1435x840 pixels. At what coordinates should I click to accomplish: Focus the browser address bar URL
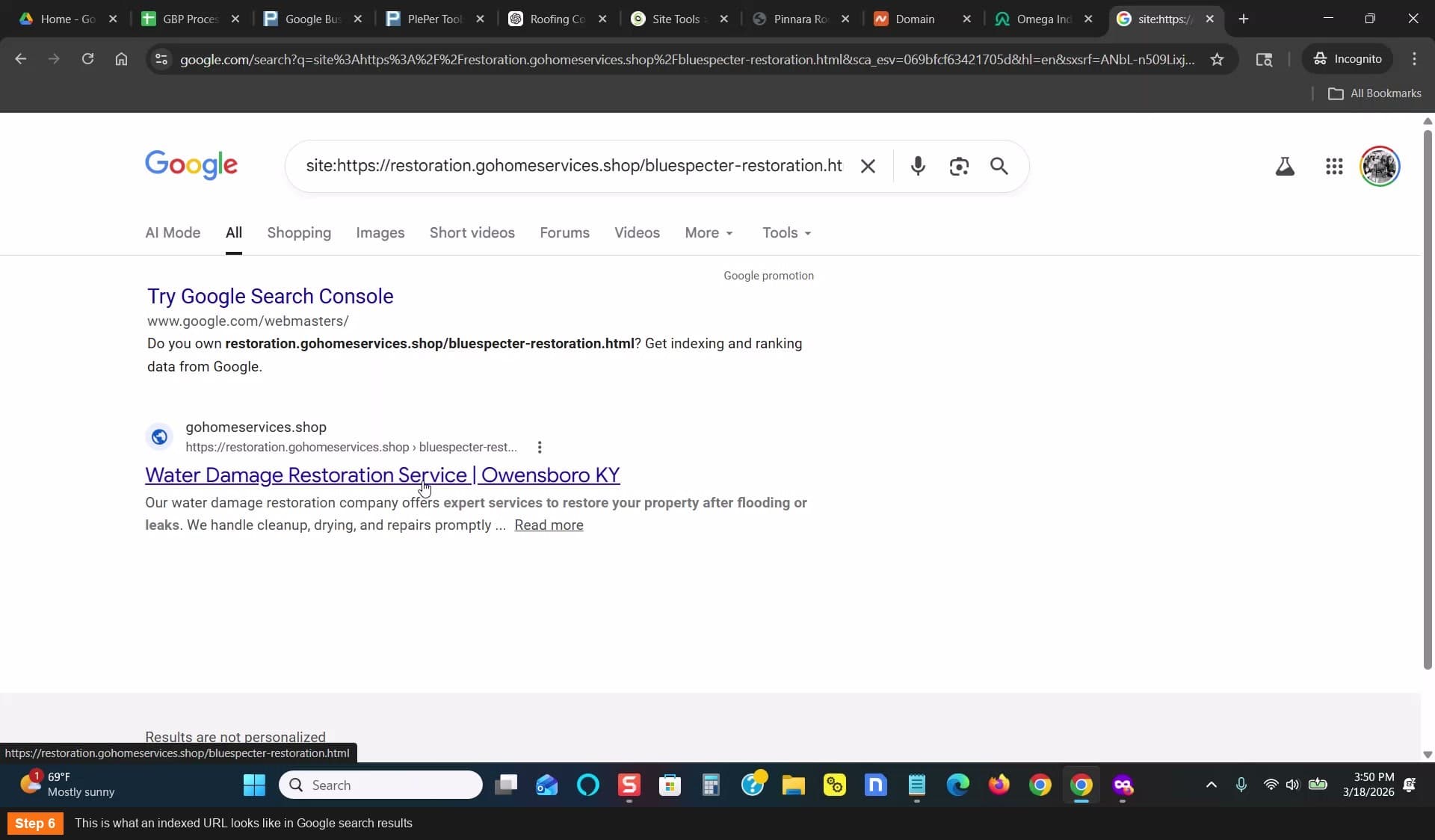[x=687, y=59]
